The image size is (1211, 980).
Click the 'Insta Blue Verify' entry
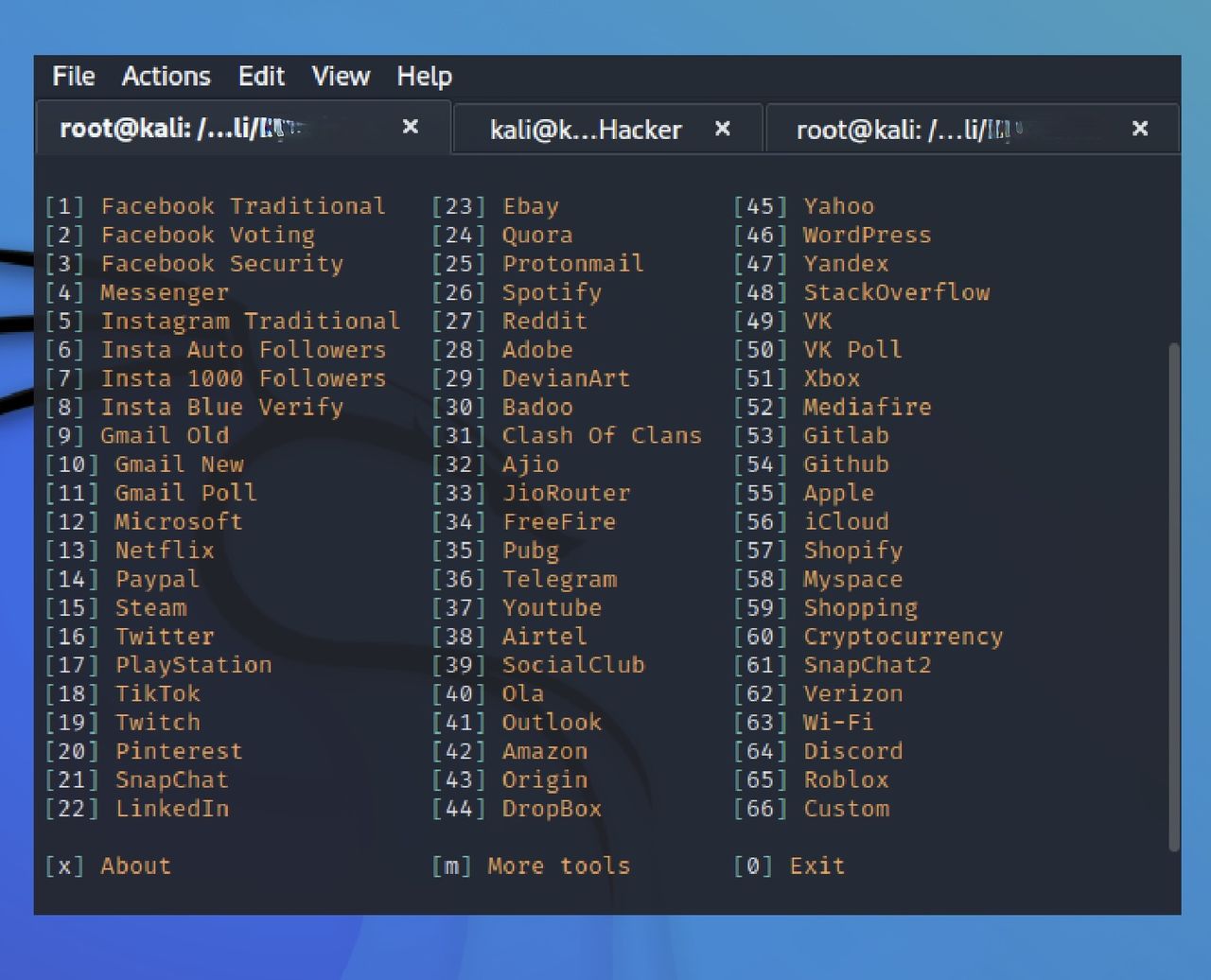(222, 407)
